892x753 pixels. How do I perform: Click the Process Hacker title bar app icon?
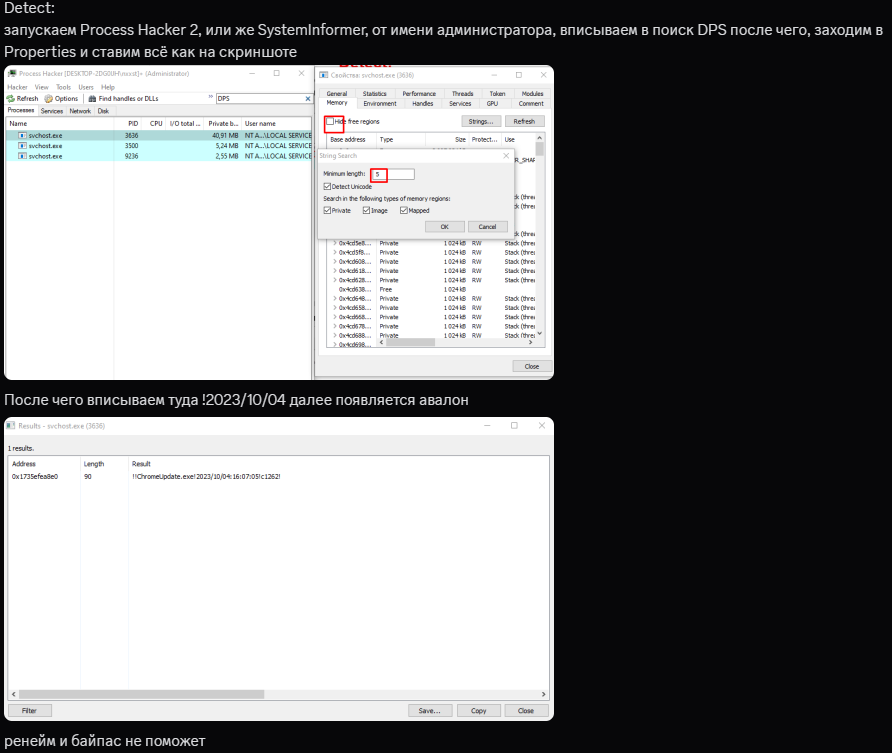click(12, 73)
